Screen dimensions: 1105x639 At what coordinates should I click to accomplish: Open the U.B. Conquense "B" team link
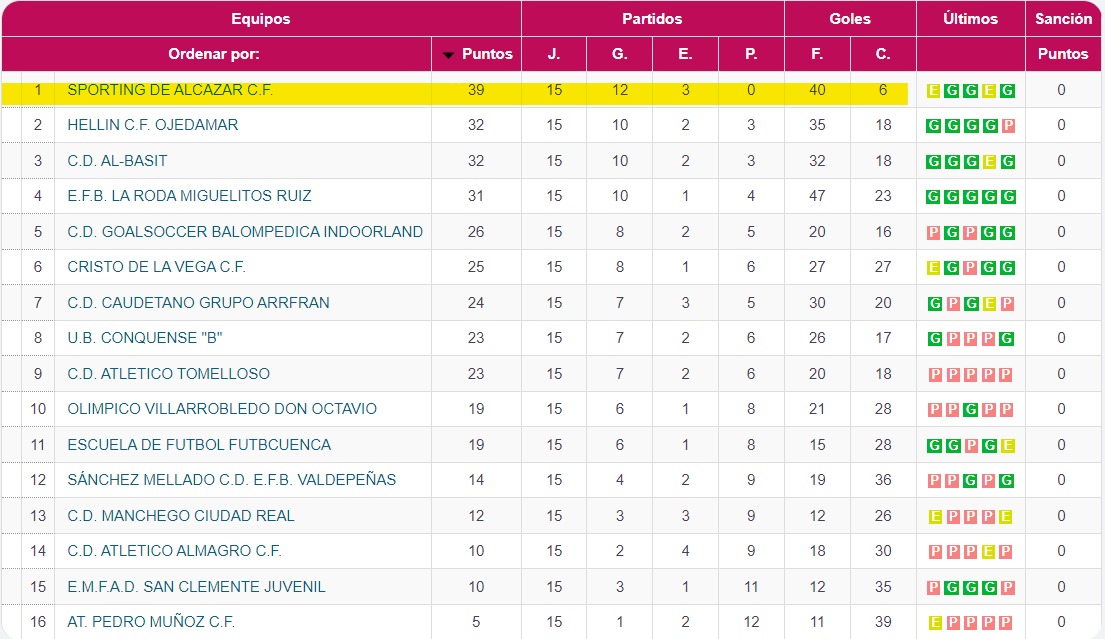click(x=144, y=338)
